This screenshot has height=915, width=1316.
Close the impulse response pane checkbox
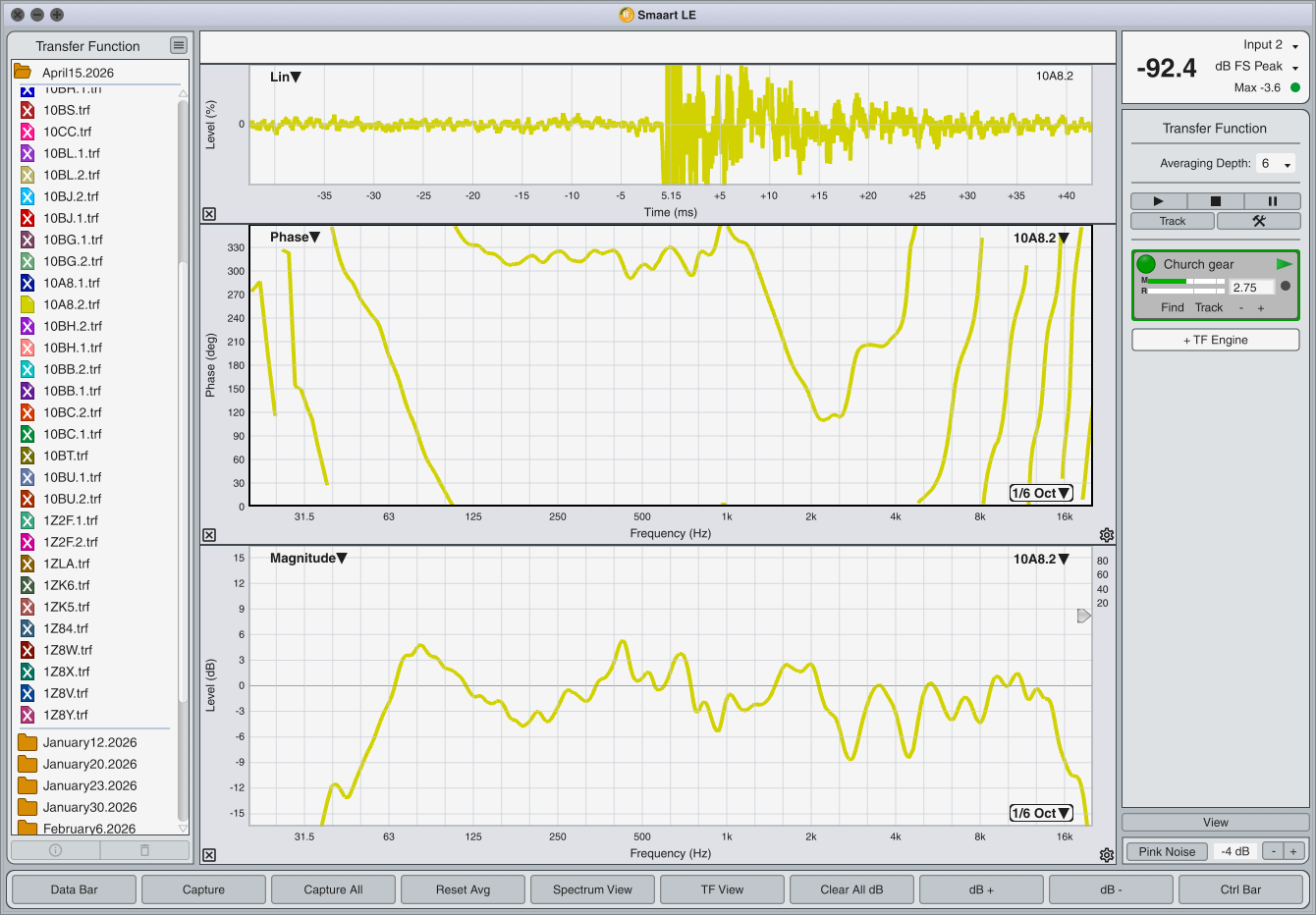point(209,214)
